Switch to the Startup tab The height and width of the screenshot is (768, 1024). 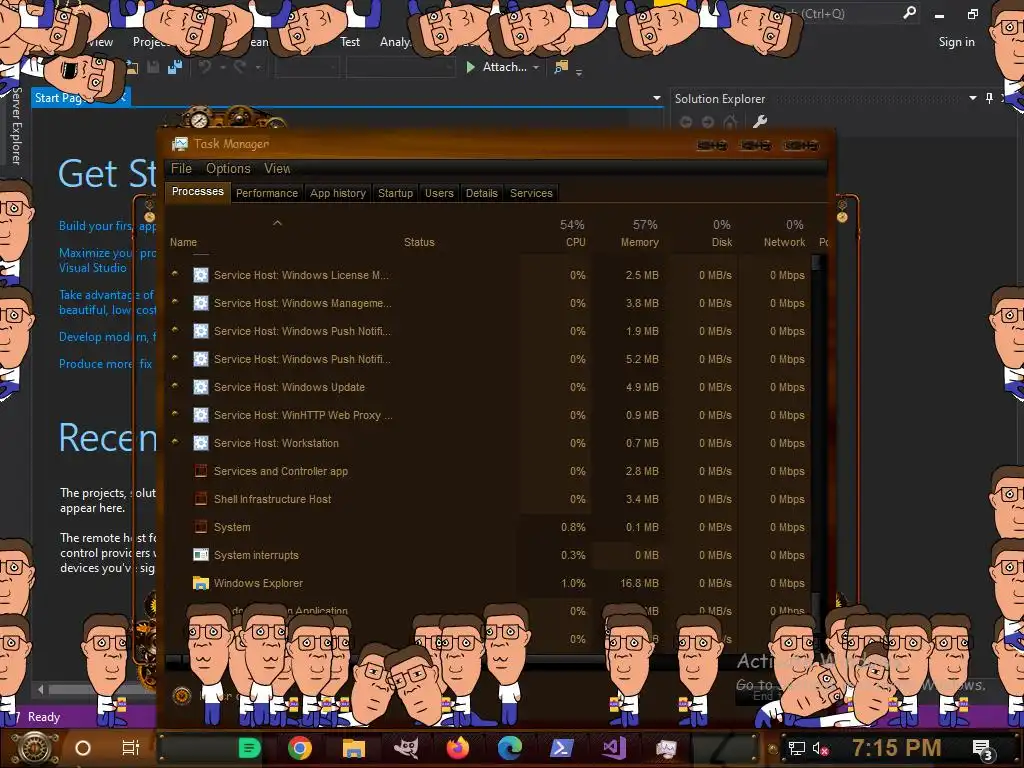coord(395,193)
